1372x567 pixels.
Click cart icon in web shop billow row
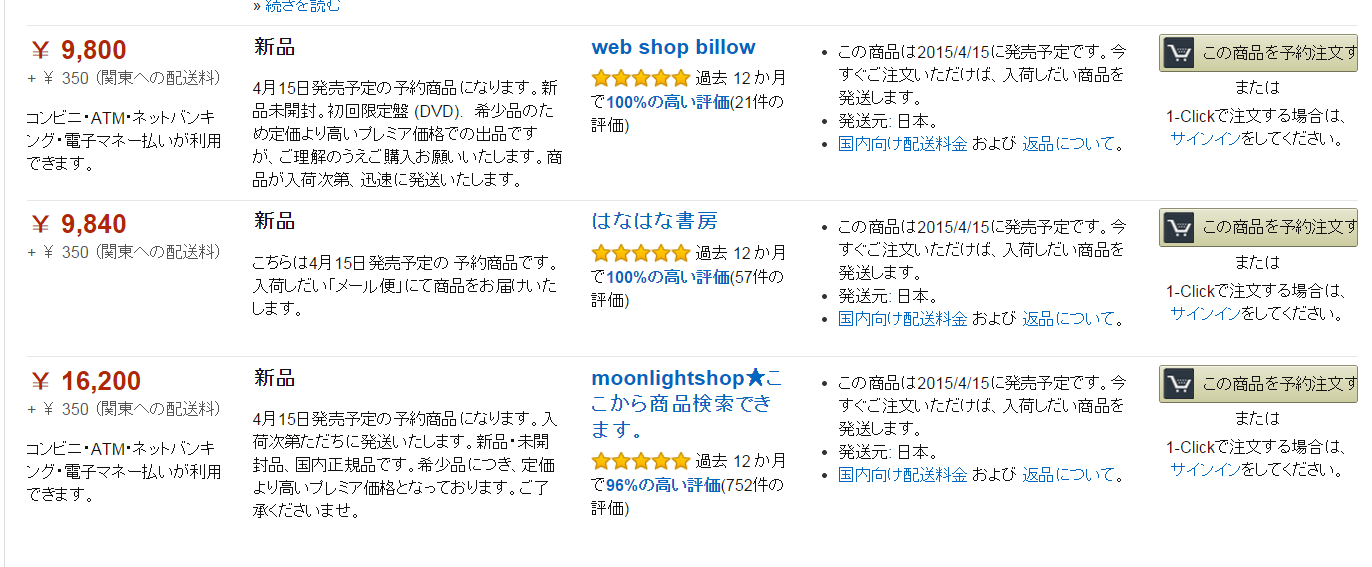[x=1179, y=53]
